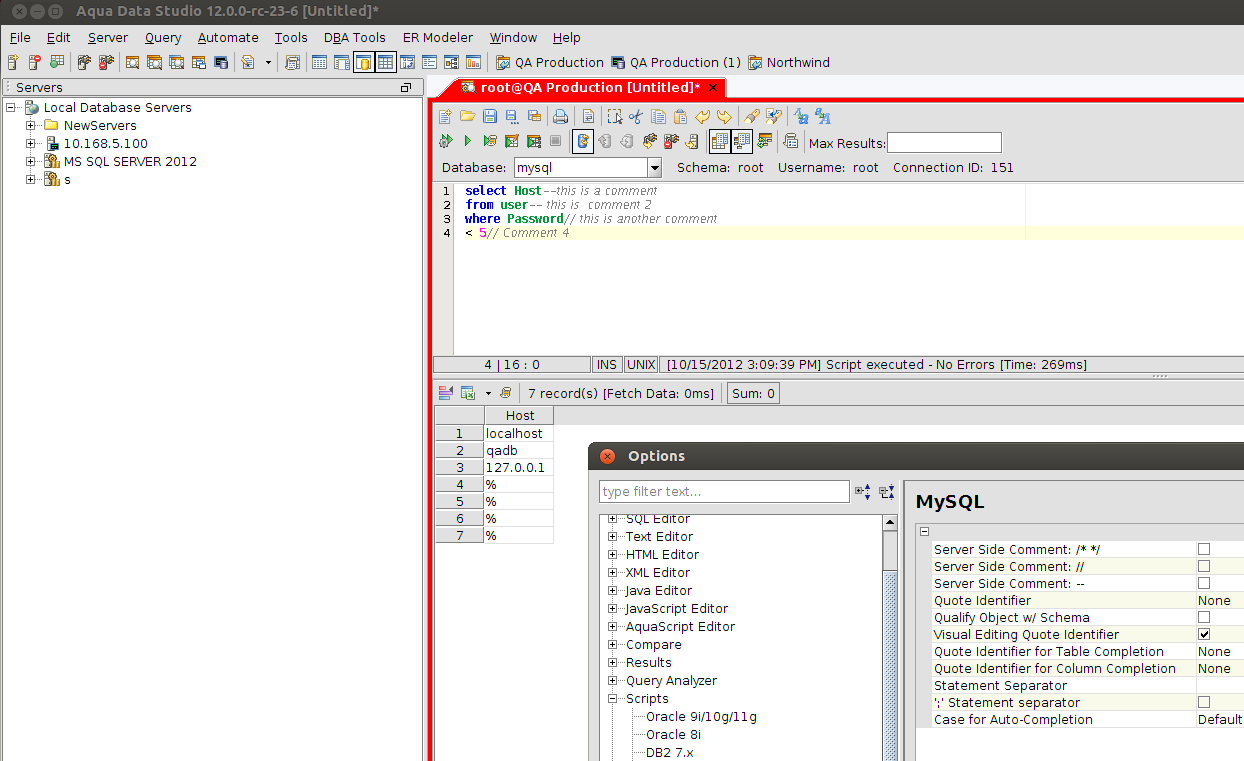Click the 127.0.0.1 result cell
Viewport: 1244px width, 761px height.
click(x=519, y=467)
